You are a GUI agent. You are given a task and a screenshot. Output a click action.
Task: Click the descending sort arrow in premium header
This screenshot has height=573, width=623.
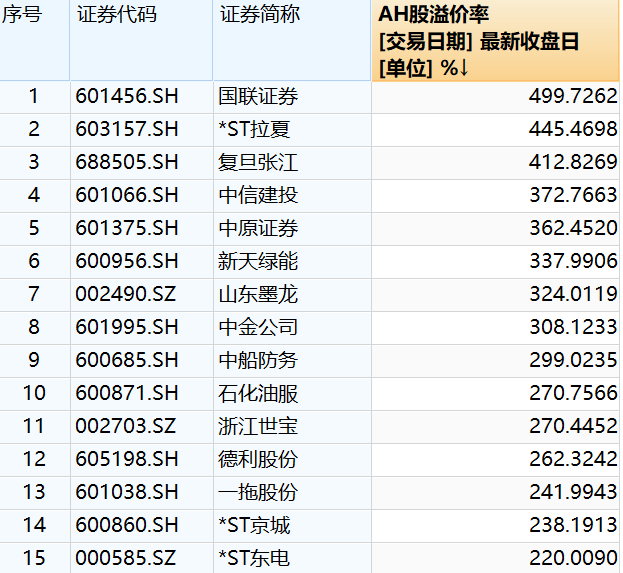coord(464,68)
